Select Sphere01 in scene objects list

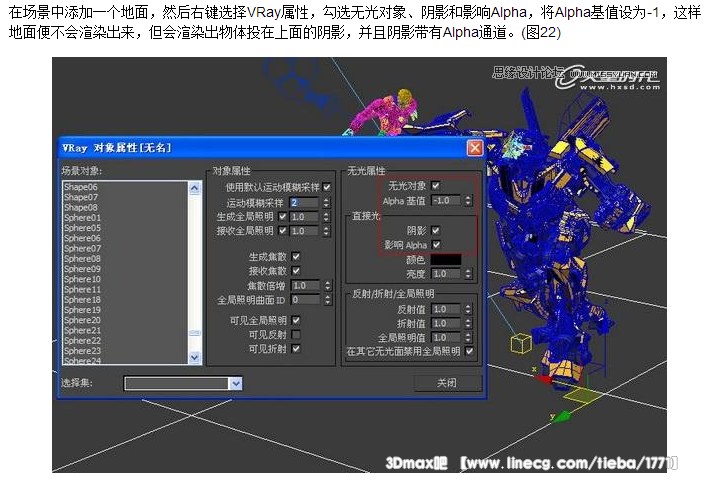pyautogui.click(x=83, y=218)
